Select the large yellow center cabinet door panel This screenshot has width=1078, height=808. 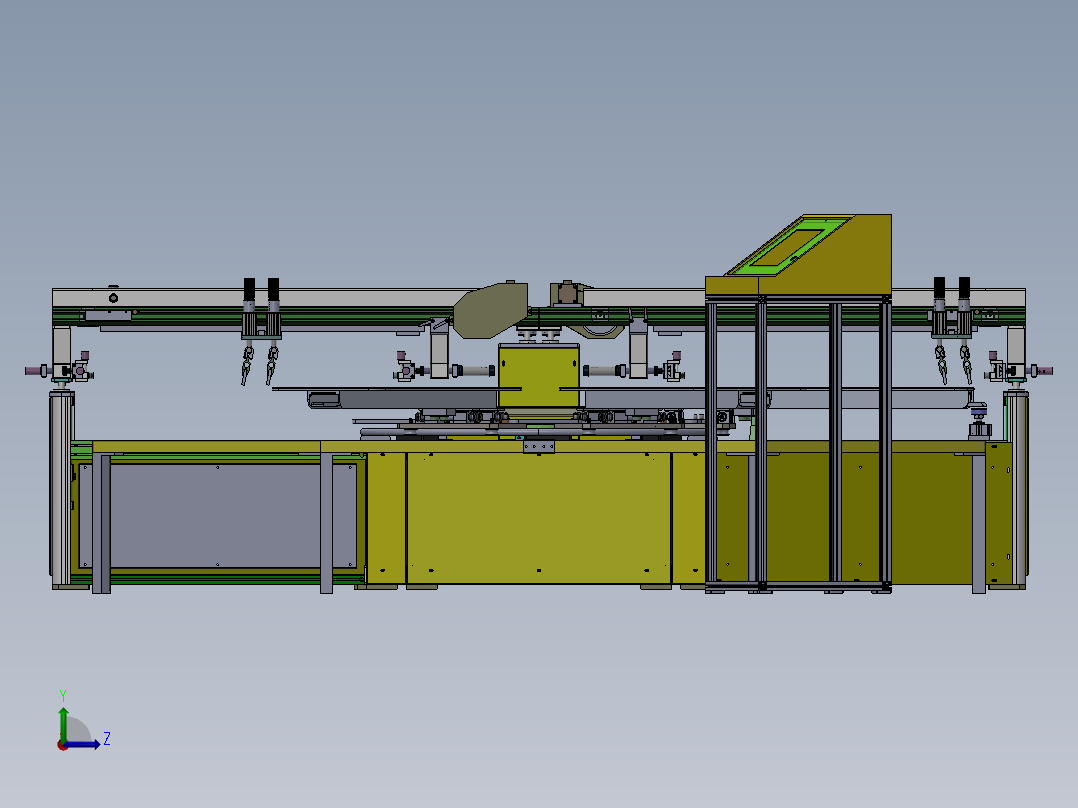[x=538, y=517]
